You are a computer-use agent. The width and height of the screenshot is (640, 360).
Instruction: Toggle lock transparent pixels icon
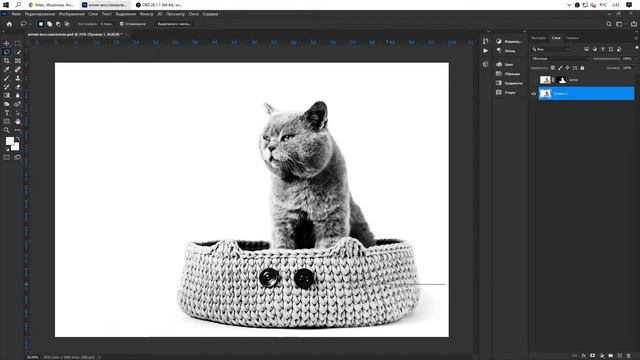(x=553, y=68)
